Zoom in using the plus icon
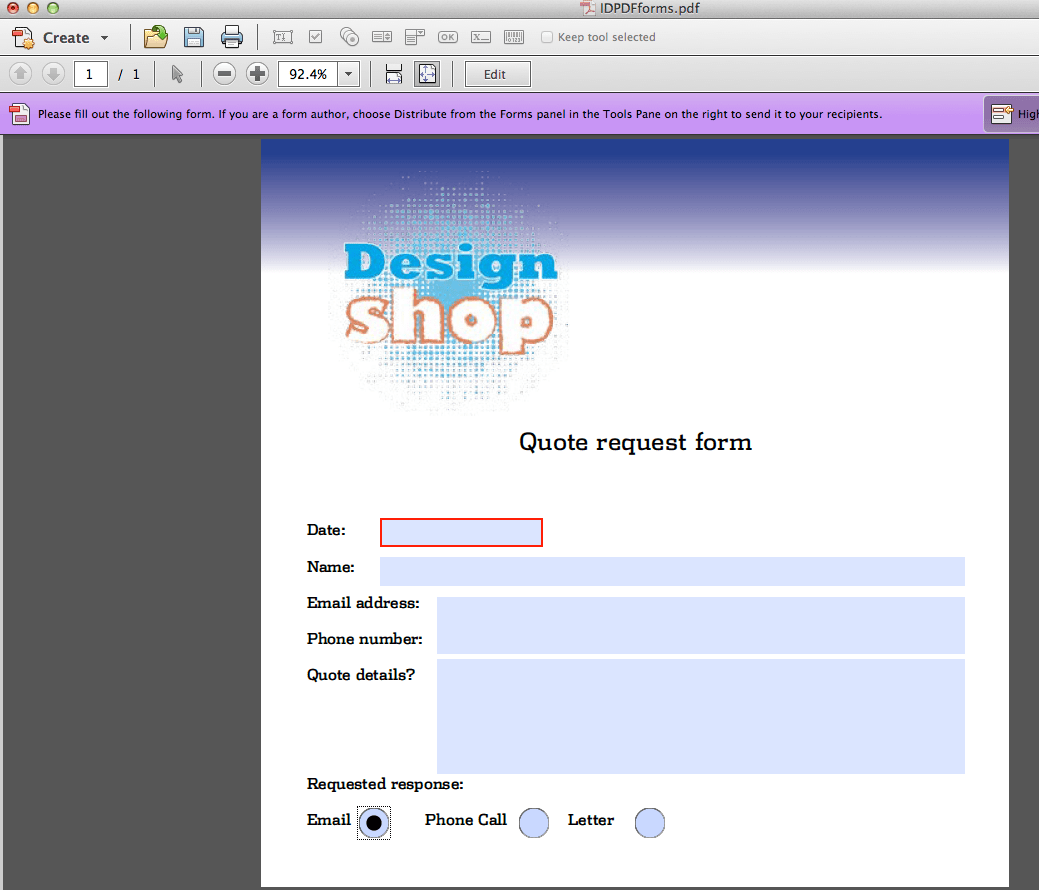 257,73
